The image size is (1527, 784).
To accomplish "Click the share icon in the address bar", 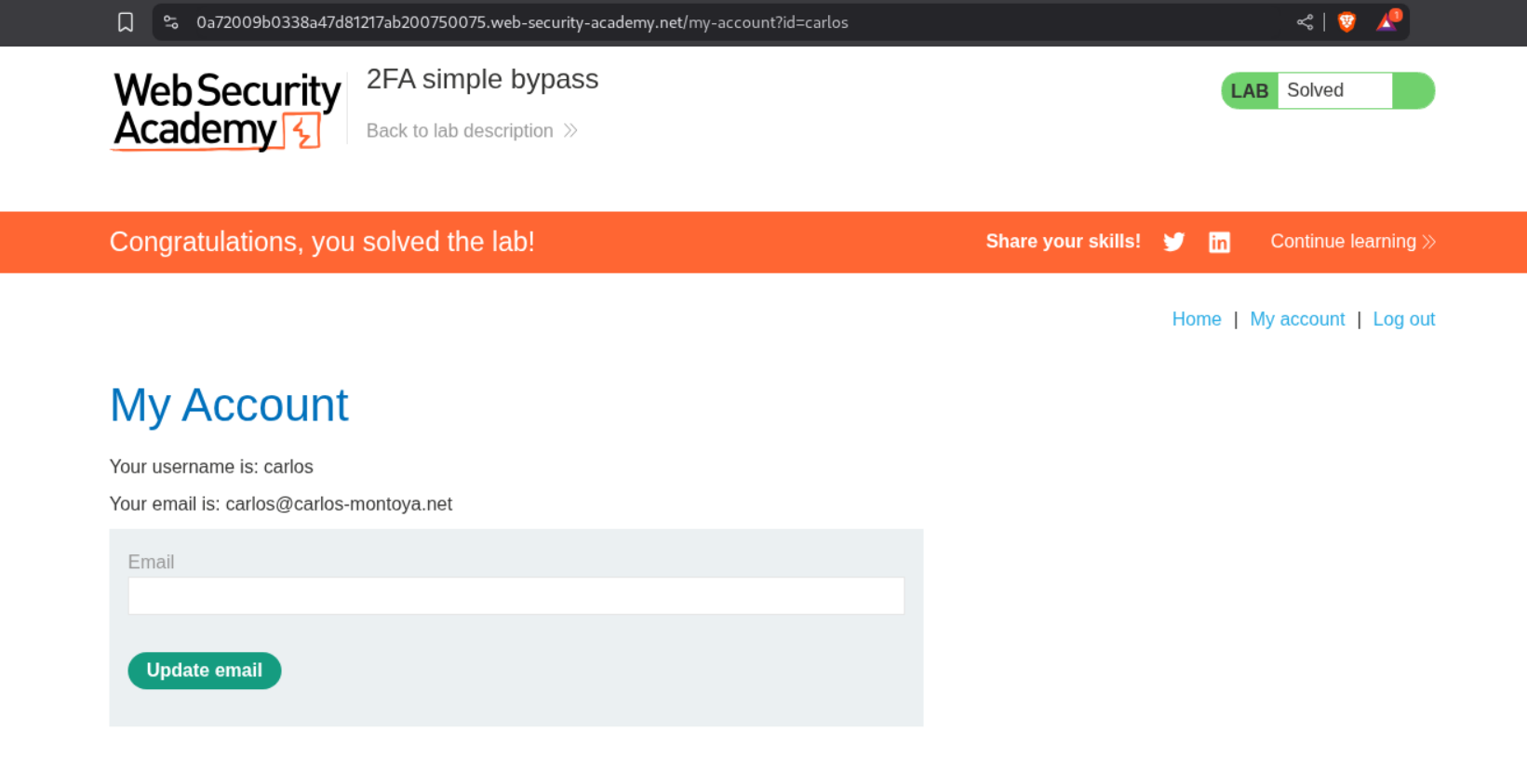I will [1305, 22].
